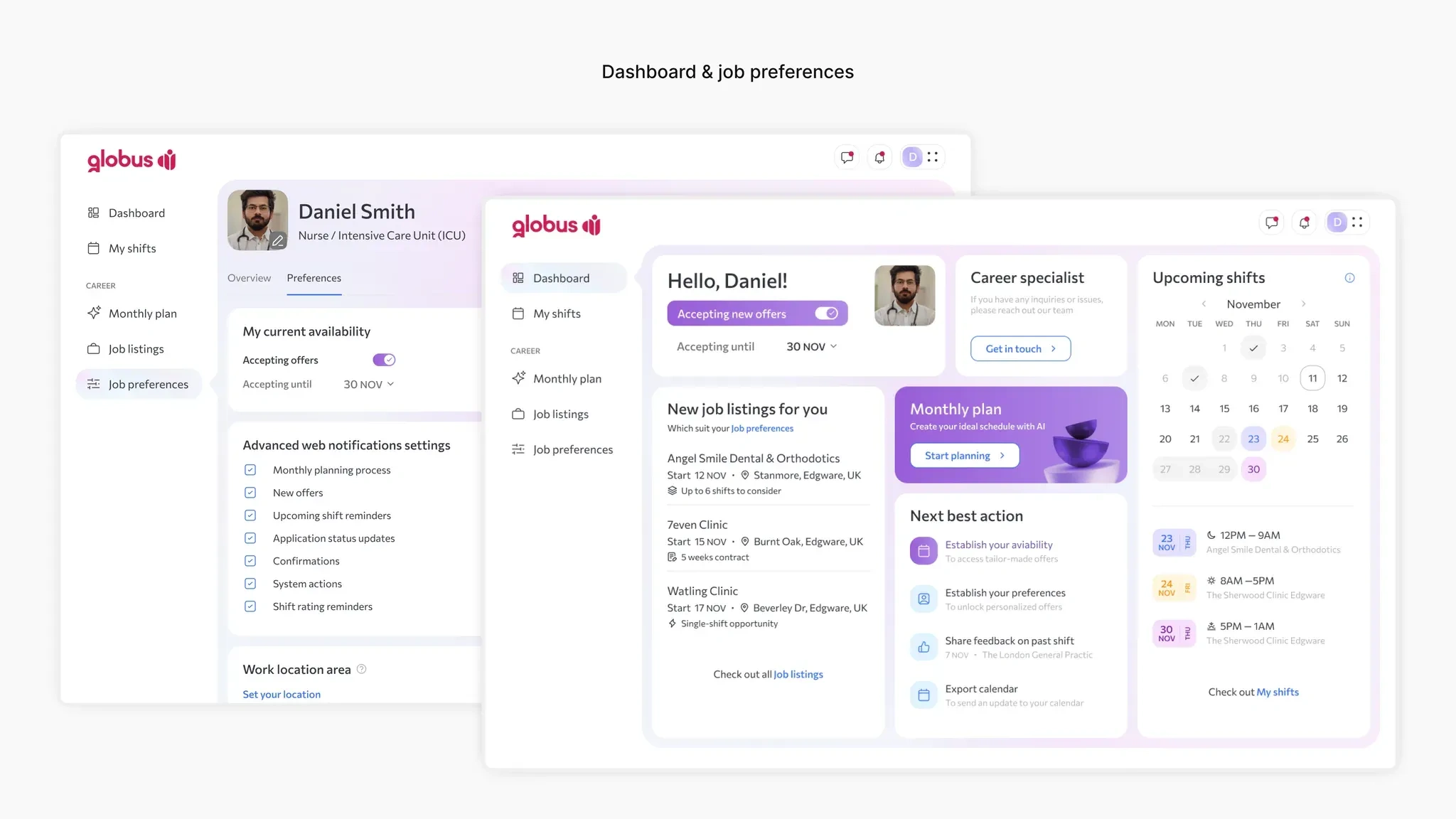The image size is (1456, 819).
Task: Click help icon next to Work location area
Action: (x=361, y=669)
